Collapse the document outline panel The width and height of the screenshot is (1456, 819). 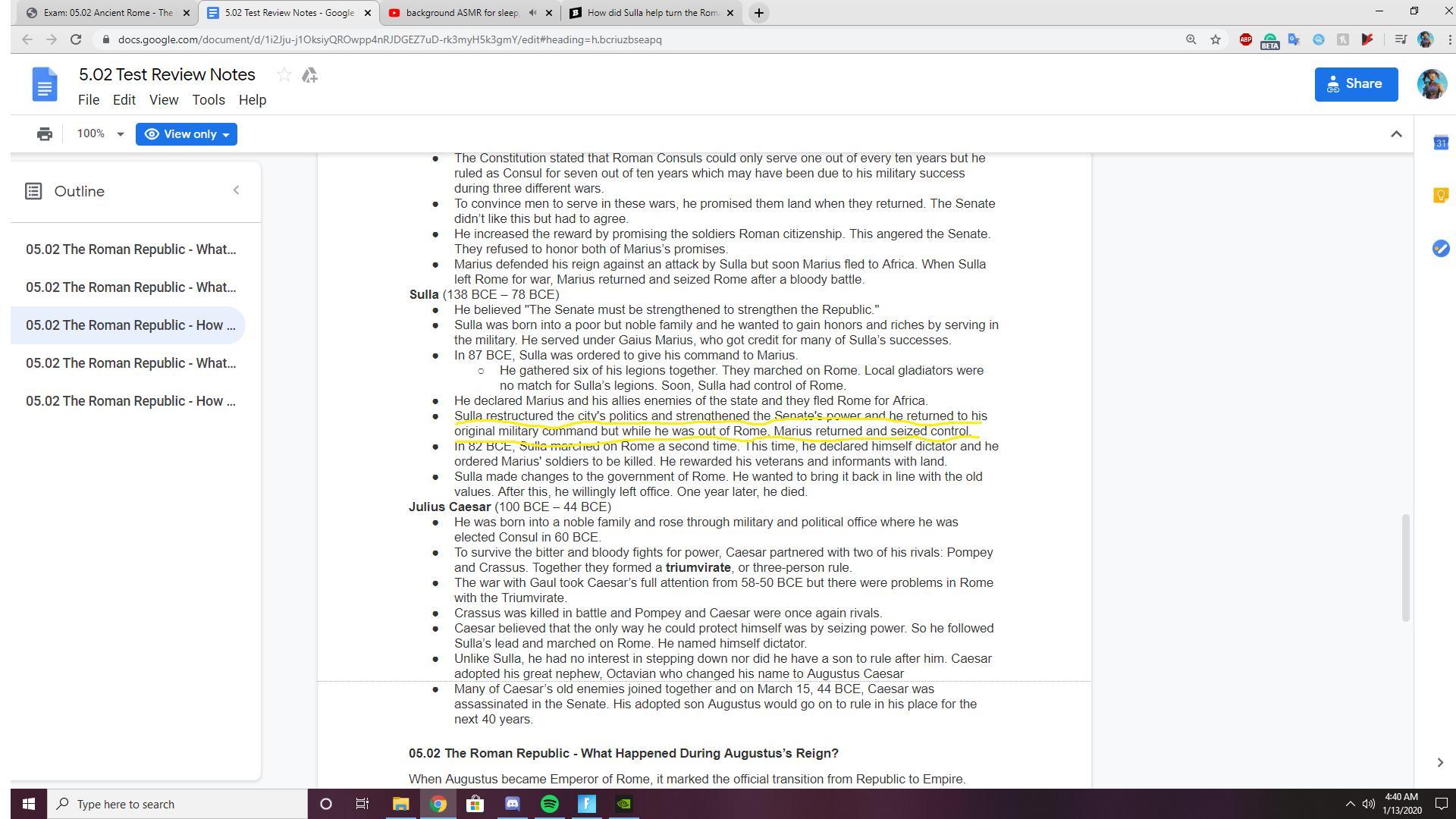(236, 190)
